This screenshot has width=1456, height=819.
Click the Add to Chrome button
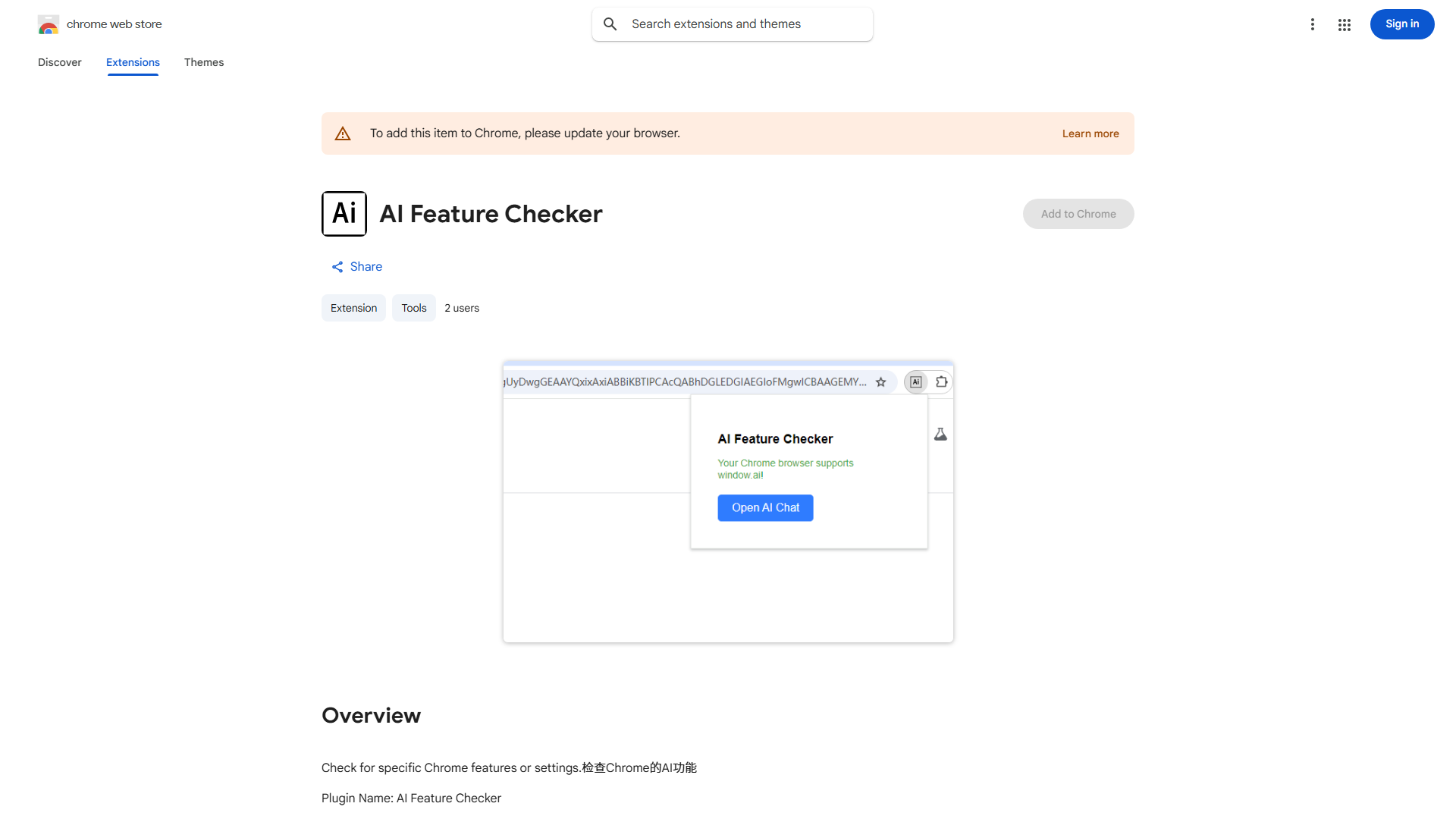click(x=1078, y=213)
